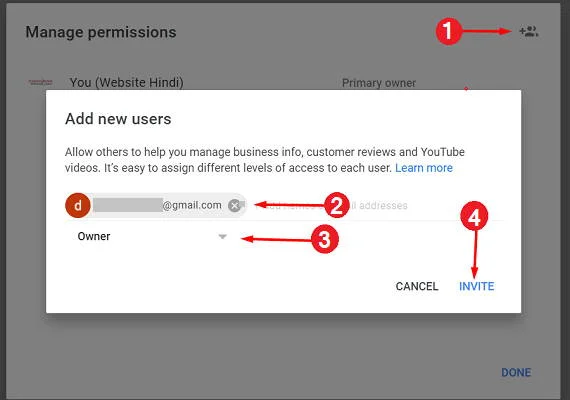Image resolution: width=570 pixels, height=400 pixels.
Task: Click the 'Add new users' dialog title
Action: (x=118, y=119)
